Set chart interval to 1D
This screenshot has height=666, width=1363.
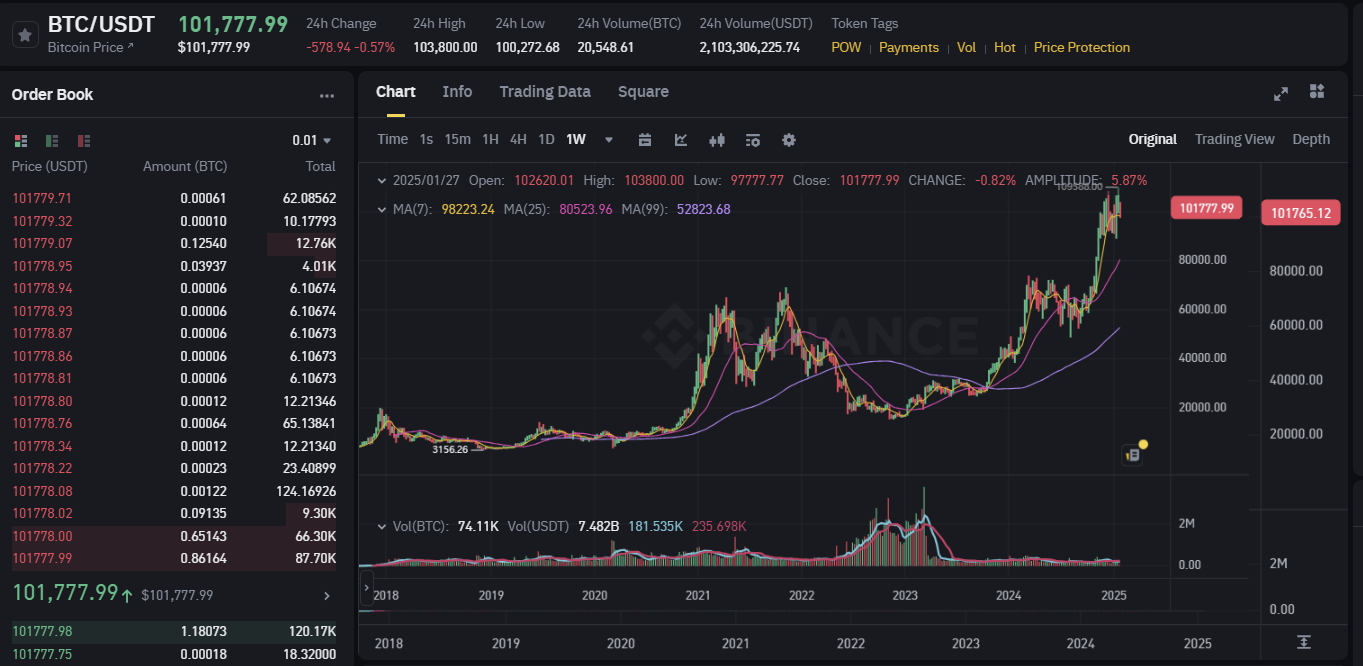pyautogui.click(x=546, y=139)
